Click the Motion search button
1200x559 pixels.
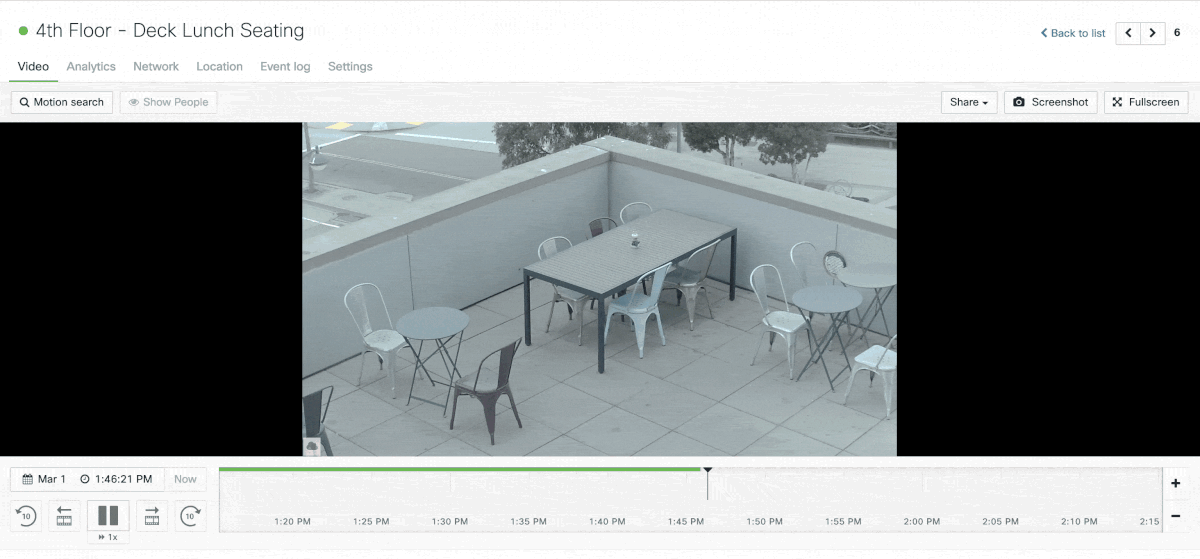point(61,102)
